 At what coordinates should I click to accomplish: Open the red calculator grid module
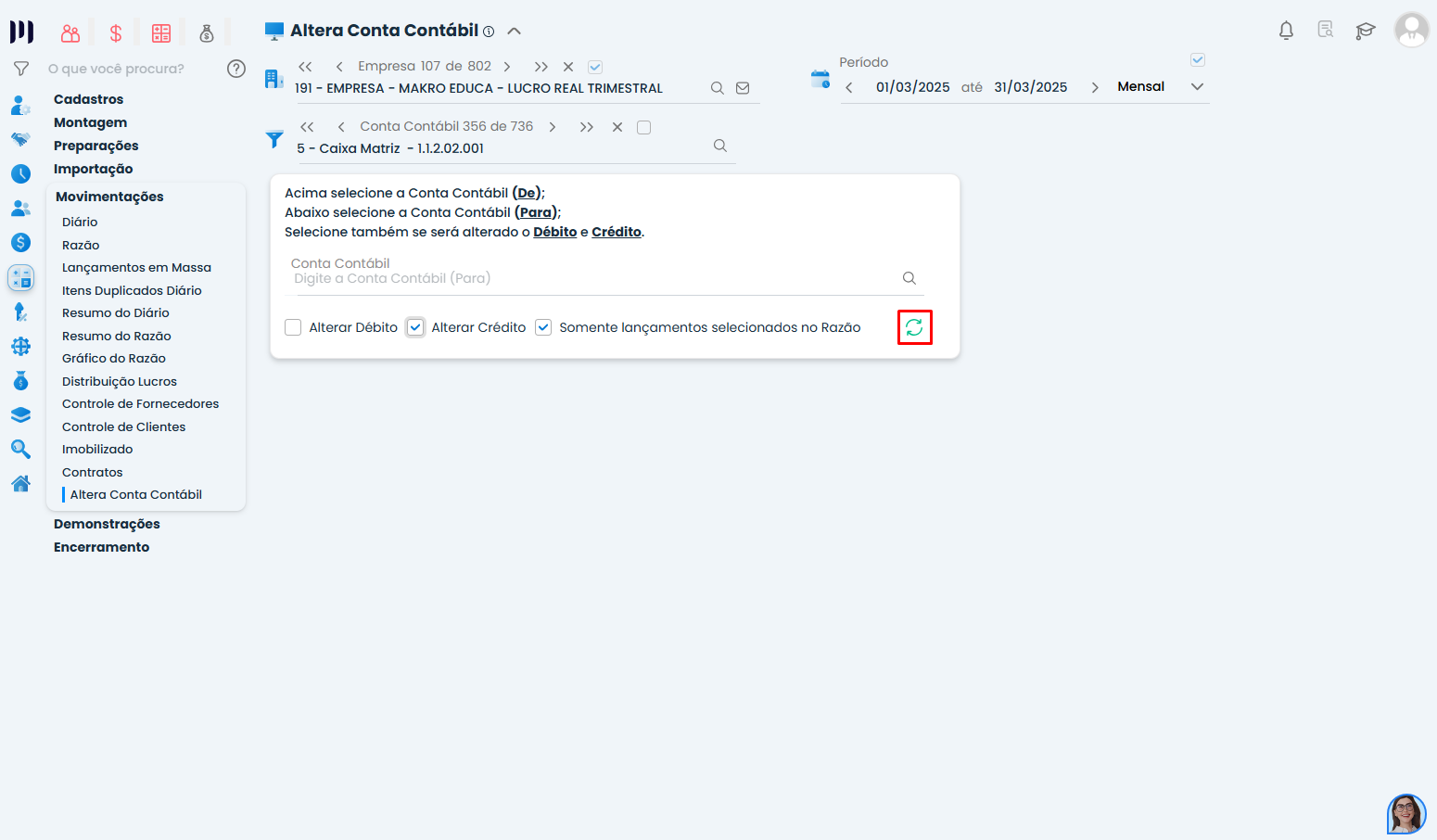161,33
